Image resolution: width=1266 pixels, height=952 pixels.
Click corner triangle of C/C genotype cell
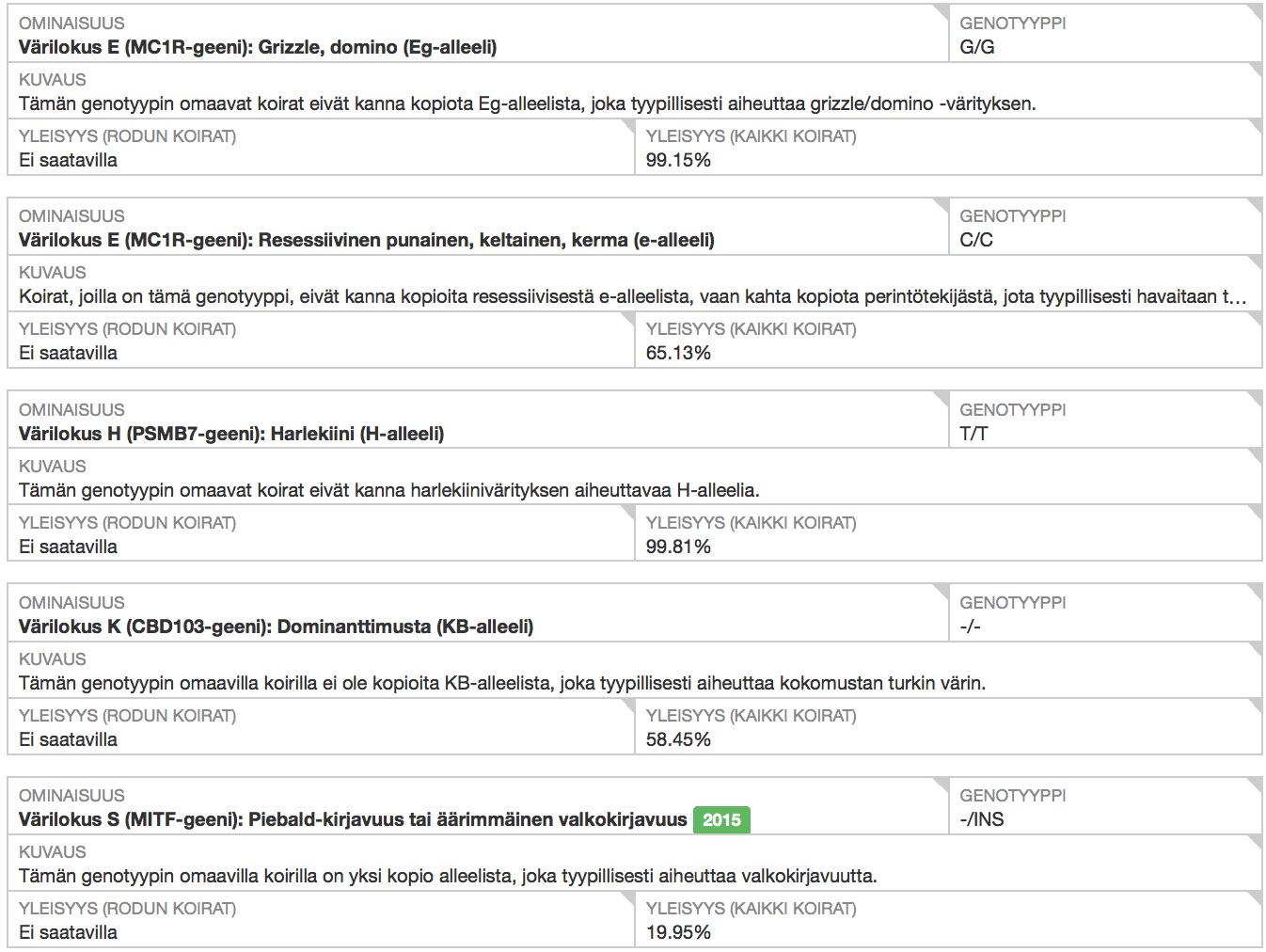(1254, 204)
